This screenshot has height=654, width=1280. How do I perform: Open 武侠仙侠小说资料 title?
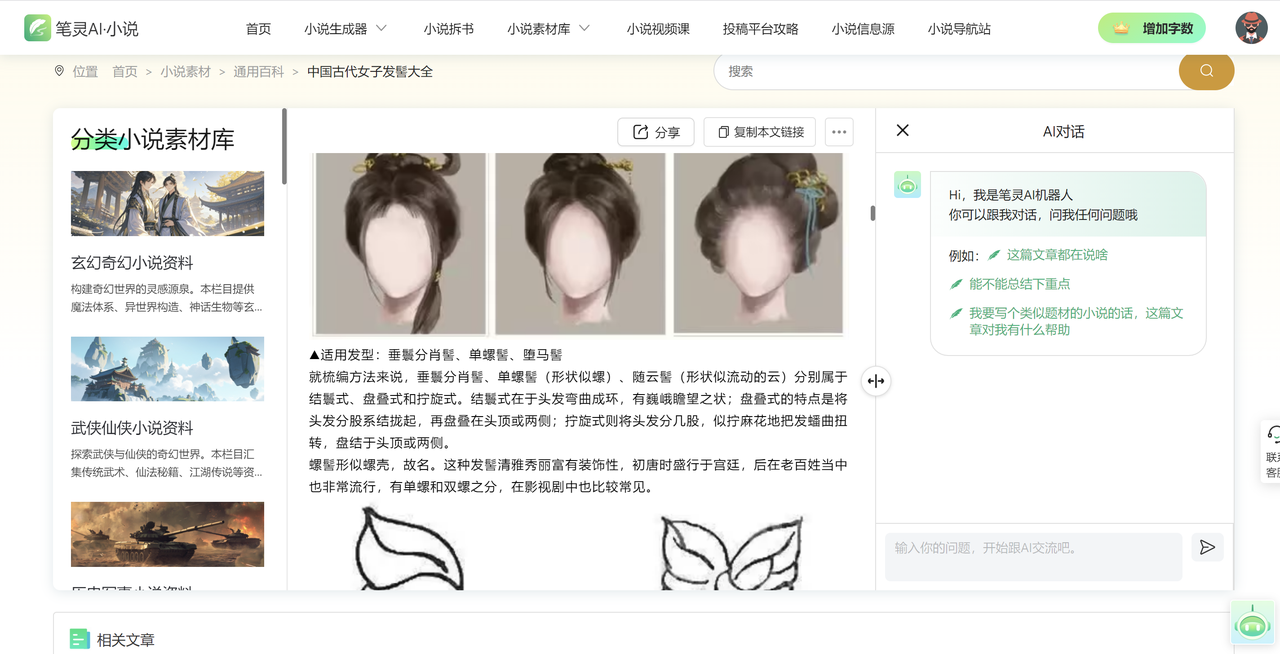coord(132,428)
